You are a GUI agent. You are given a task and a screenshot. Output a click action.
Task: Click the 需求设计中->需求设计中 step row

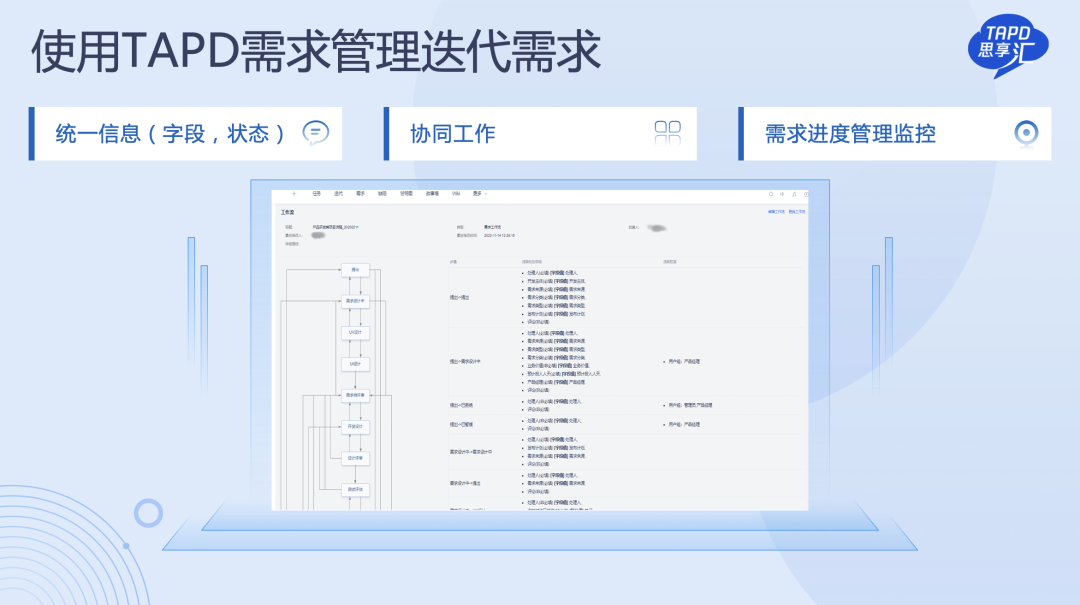627,452
